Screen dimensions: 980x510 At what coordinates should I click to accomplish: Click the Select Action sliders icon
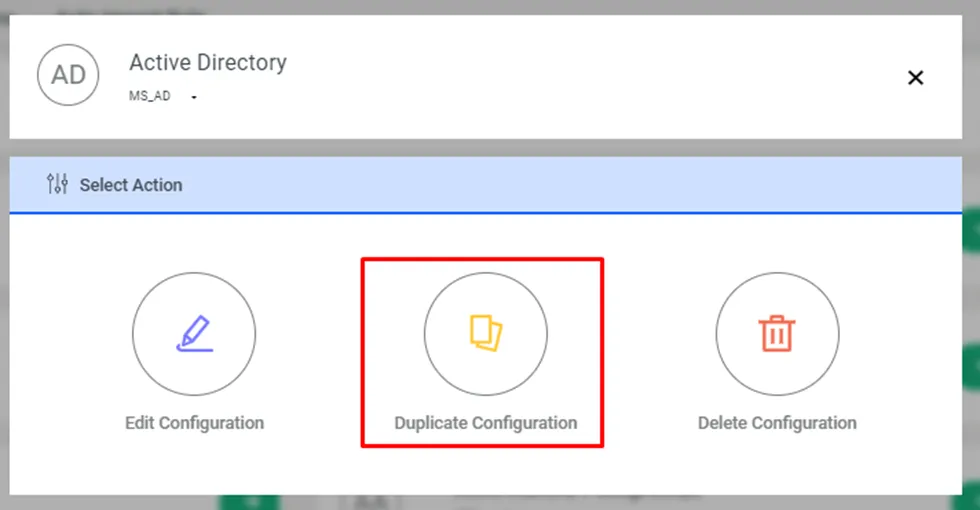[57, 184]
